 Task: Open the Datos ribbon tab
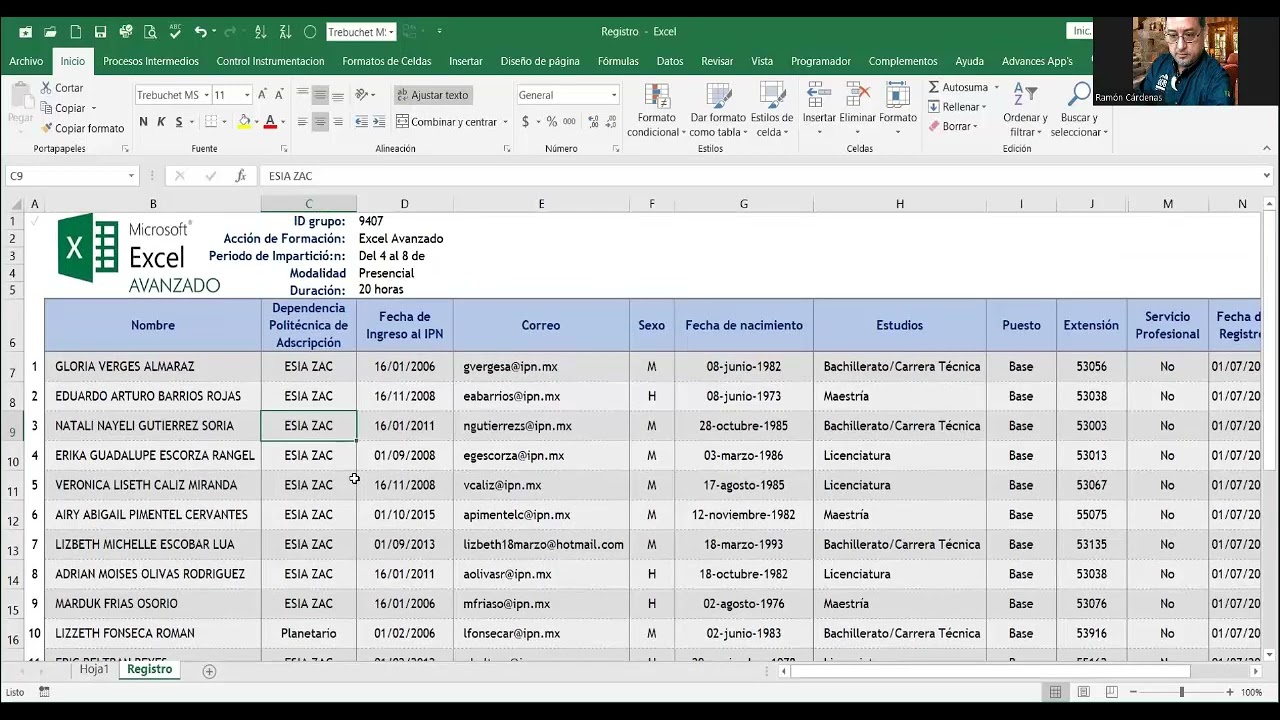[x=670, y=61]
